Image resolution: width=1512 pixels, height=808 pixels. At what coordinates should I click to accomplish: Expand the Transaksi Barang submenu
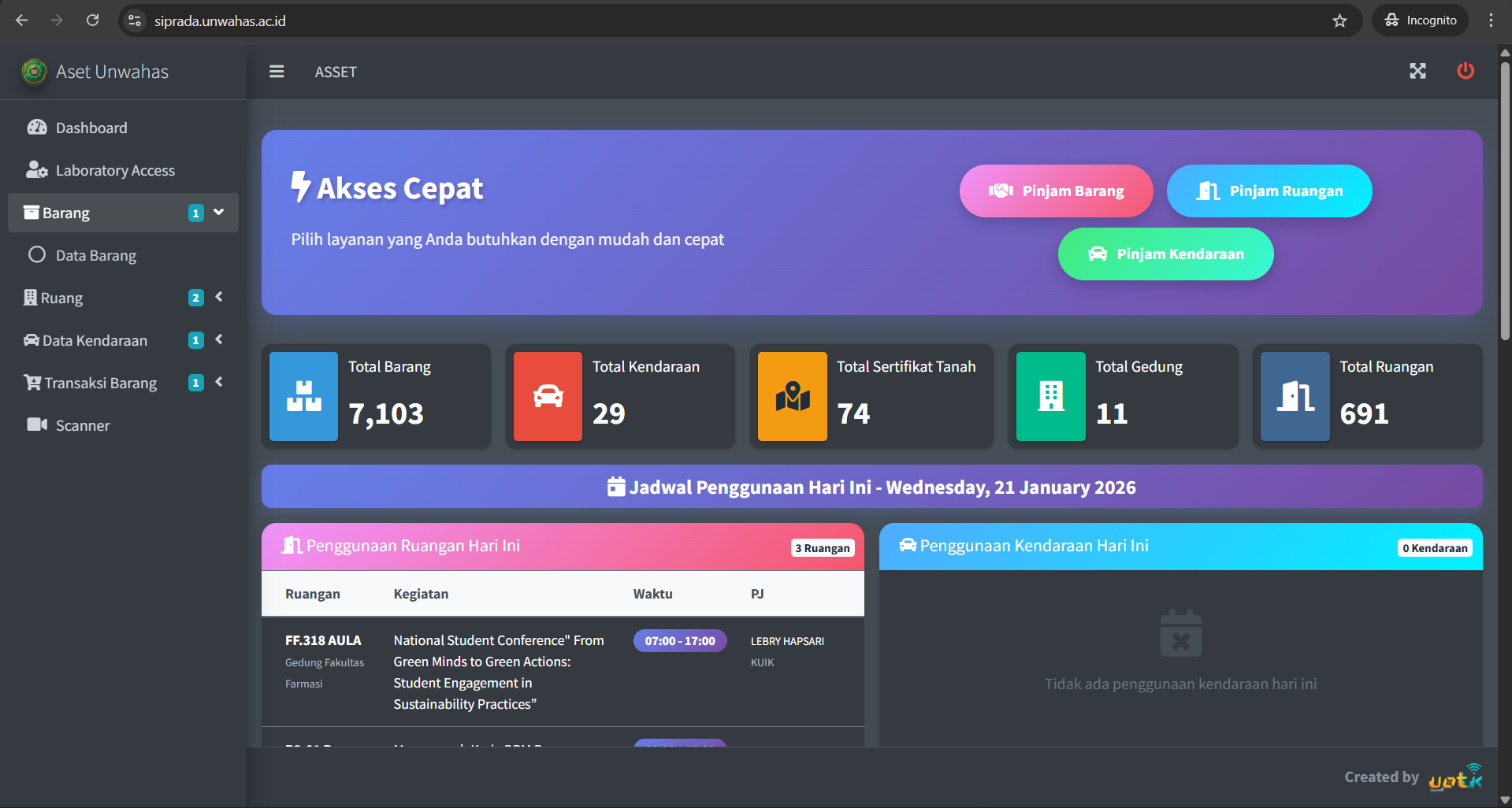[x=218, y=382]
